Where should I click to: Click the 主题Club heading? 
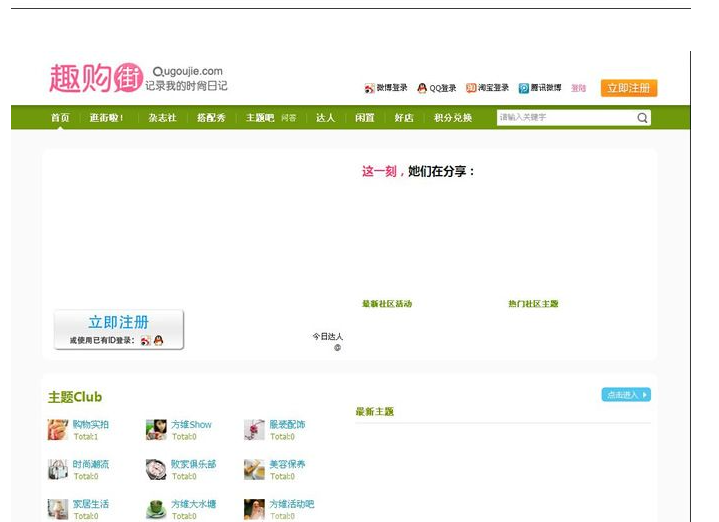point(75,397)
